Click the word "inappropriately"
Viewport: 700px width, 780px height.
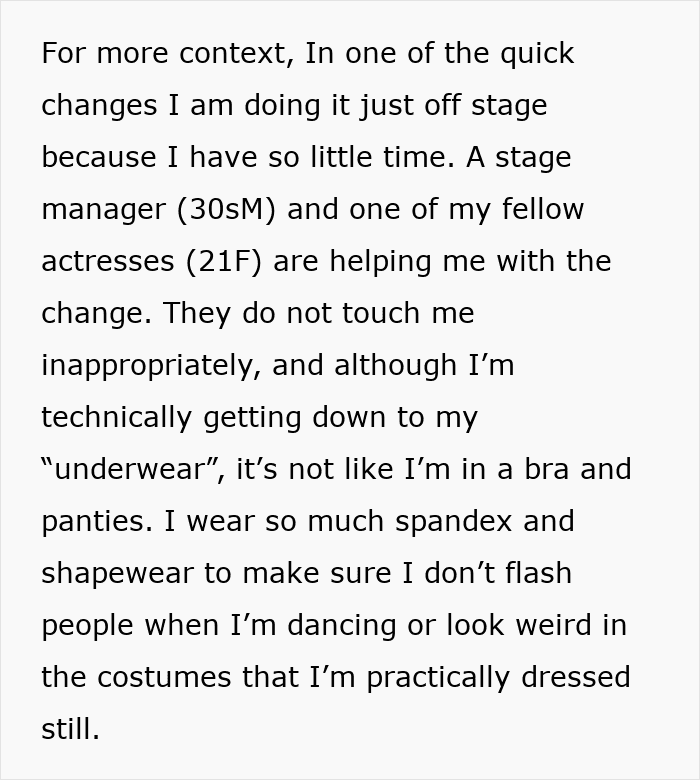point(150,365)
